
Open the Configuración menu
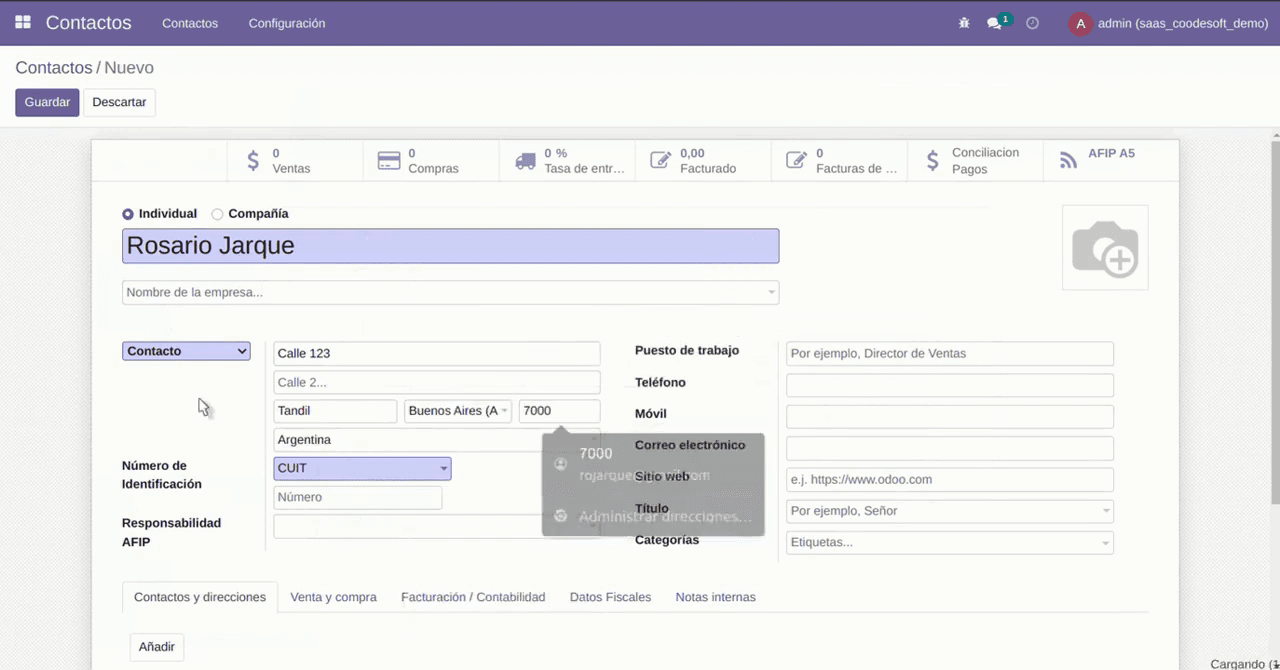coord(287,23)
